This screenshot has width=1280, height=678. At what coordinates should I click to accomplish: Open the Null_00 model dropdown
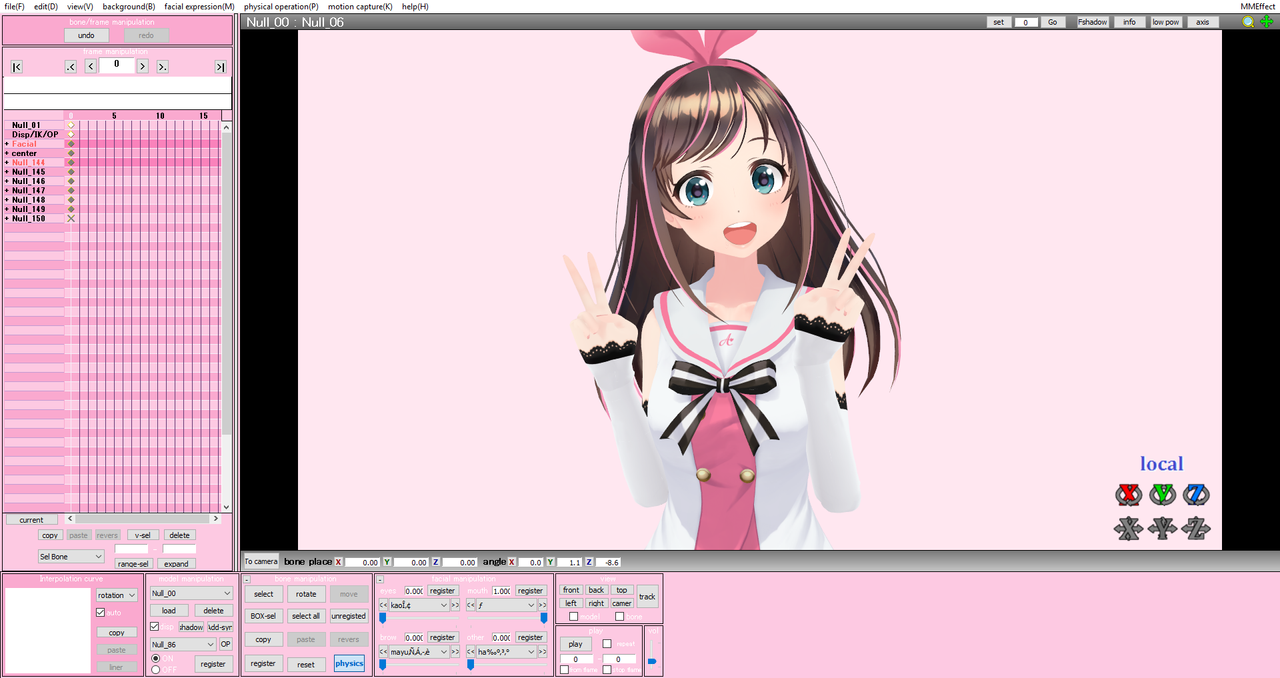coord(190,593)
